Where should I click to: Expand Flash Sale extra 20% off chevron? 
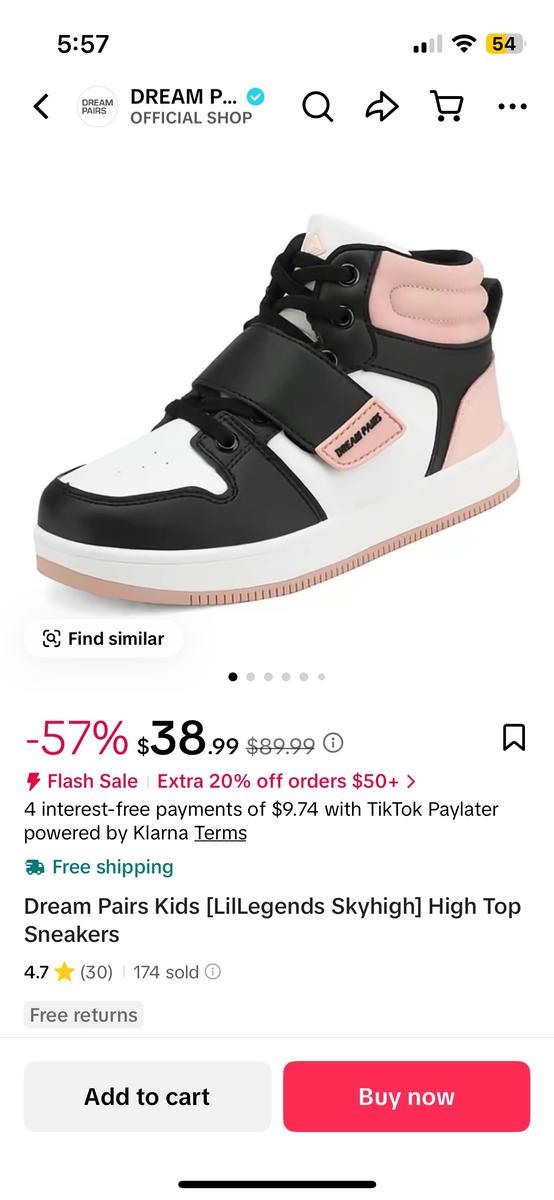411,780
